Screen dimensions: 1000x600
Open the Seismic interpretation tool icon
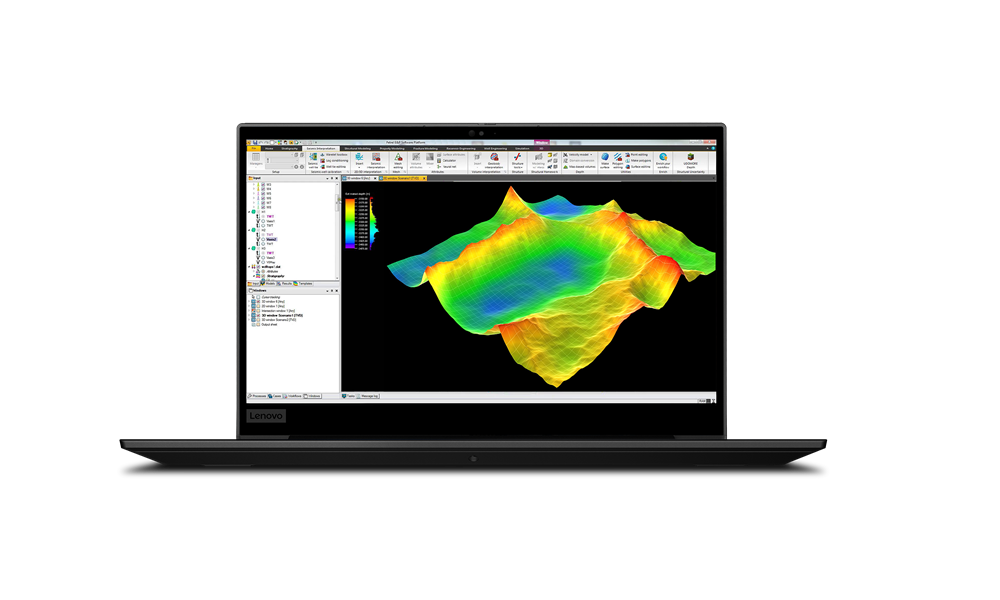(x=376, y=160)
